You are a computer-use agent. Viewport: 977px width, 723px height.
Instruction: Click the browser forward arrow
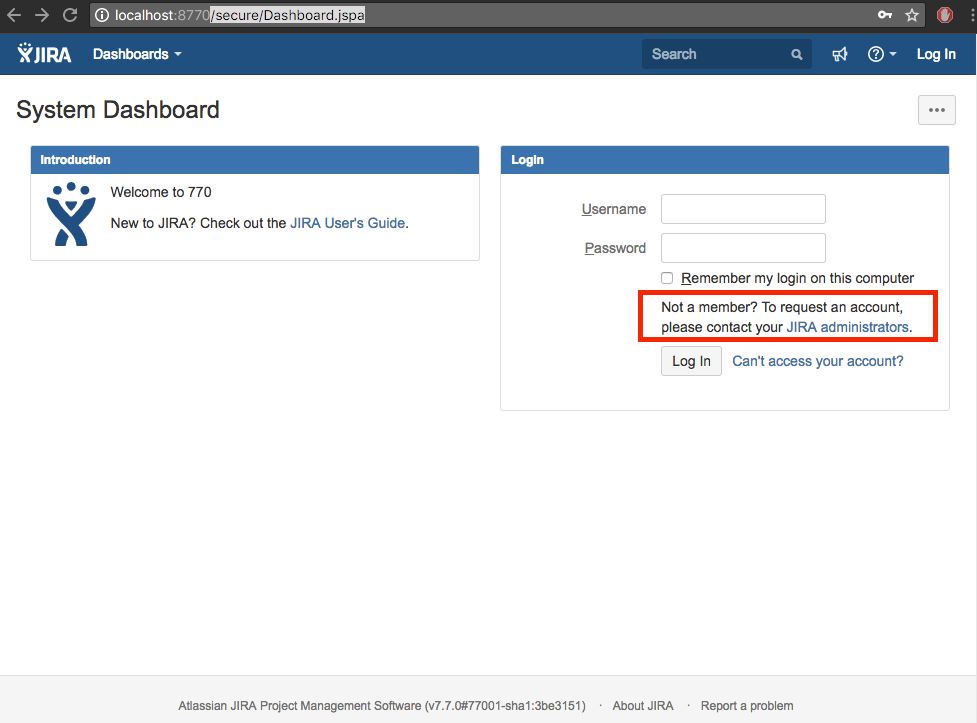(x=42, y=15)
